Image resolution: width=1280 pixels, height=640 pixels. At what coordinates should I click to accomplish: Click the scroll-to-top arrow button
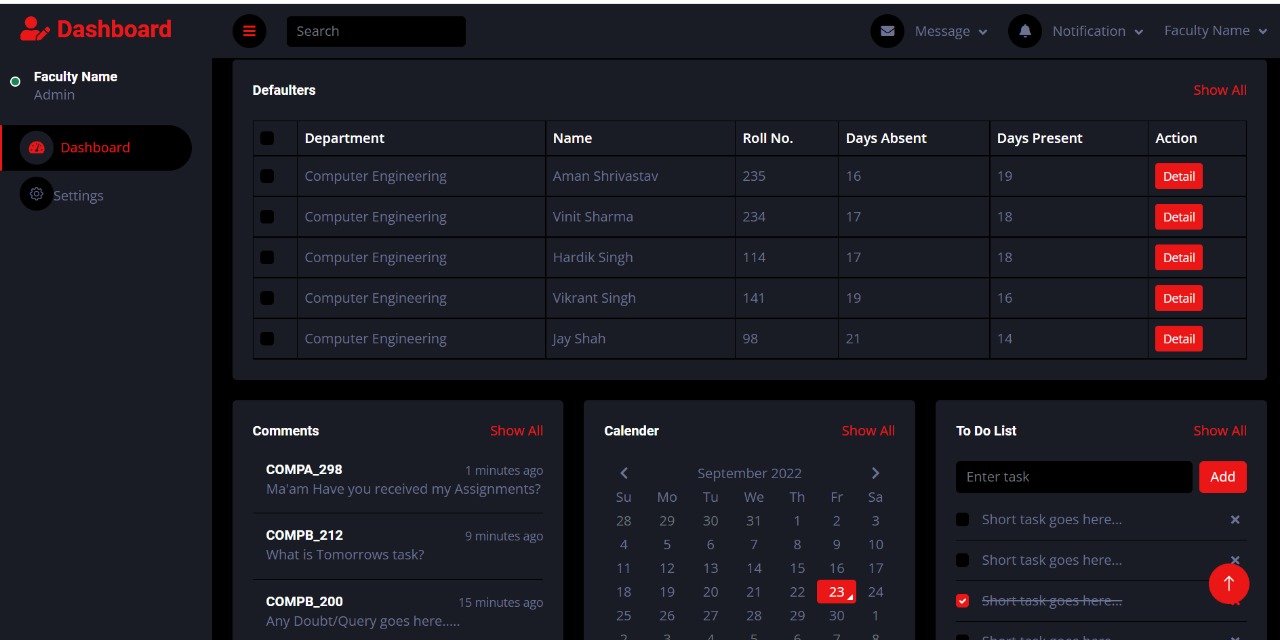1229,583
